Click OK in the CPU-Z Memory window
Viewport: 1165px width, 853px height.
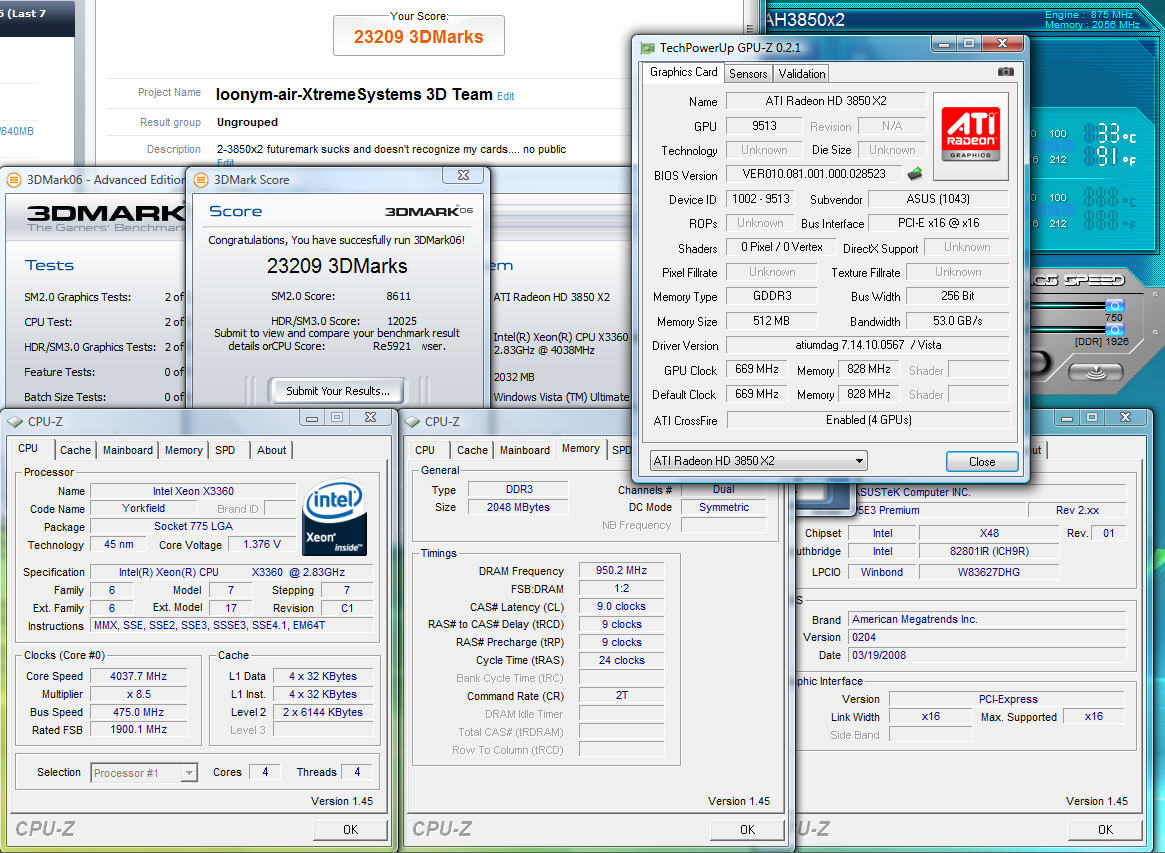click(x=747, y=829)
